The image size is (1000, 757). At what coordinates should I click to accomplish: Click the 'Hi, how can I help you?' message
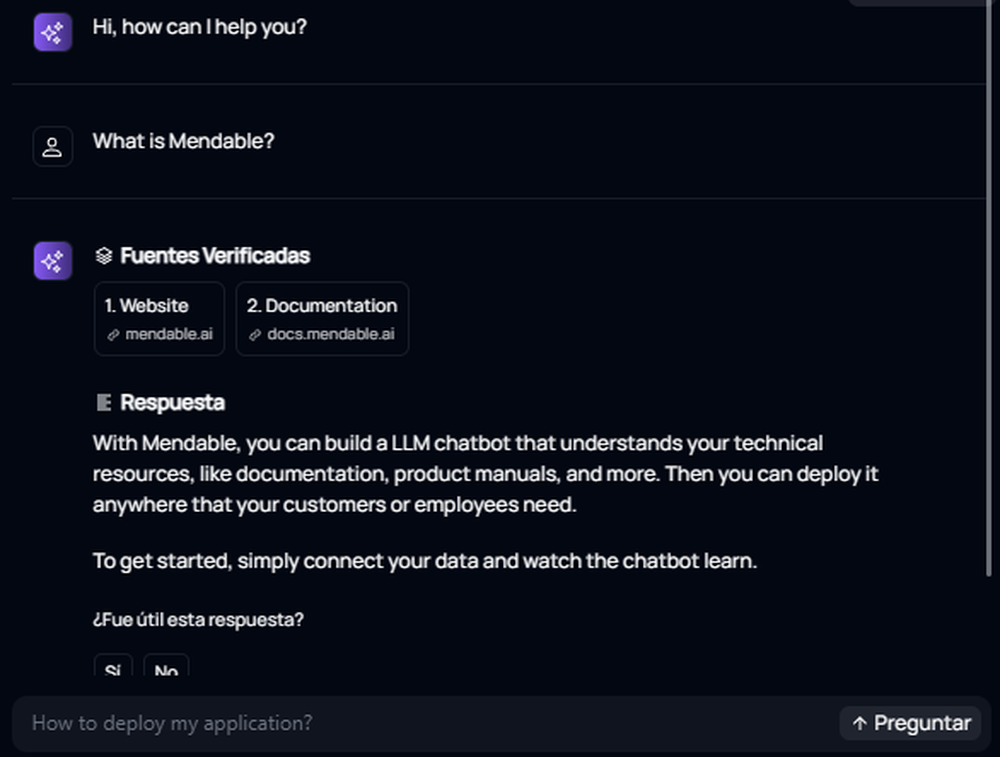(x=200, y=27)
